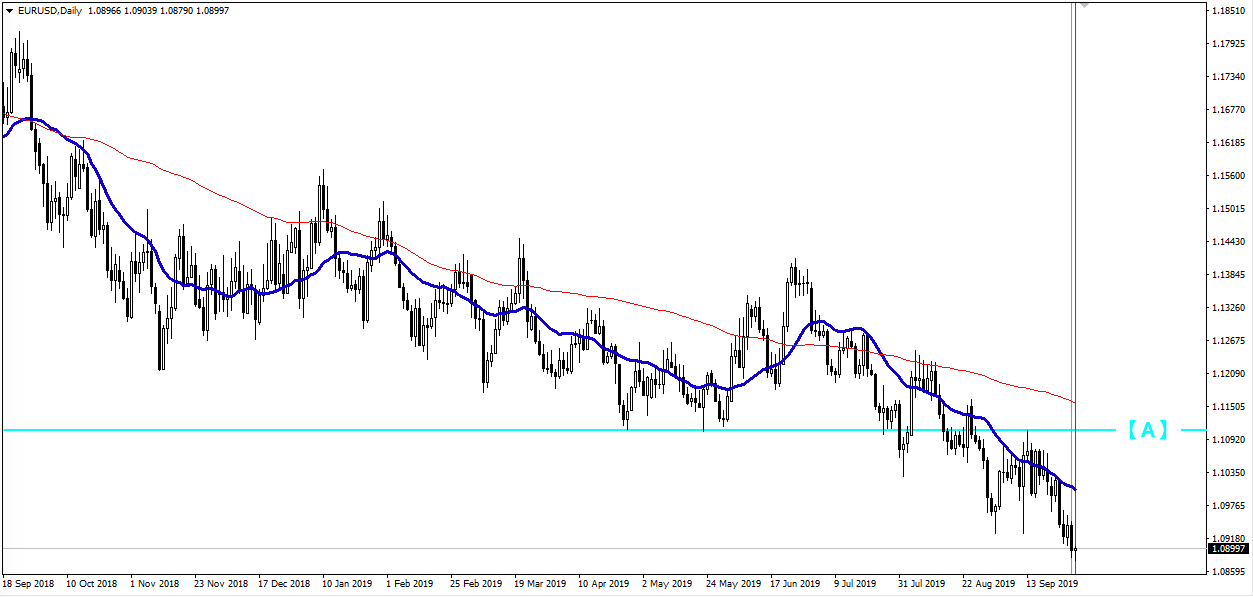Click the 17 Jun 2019 date label
The width and height of the screenshot is (1253, 597).
[x=794, y=583]
